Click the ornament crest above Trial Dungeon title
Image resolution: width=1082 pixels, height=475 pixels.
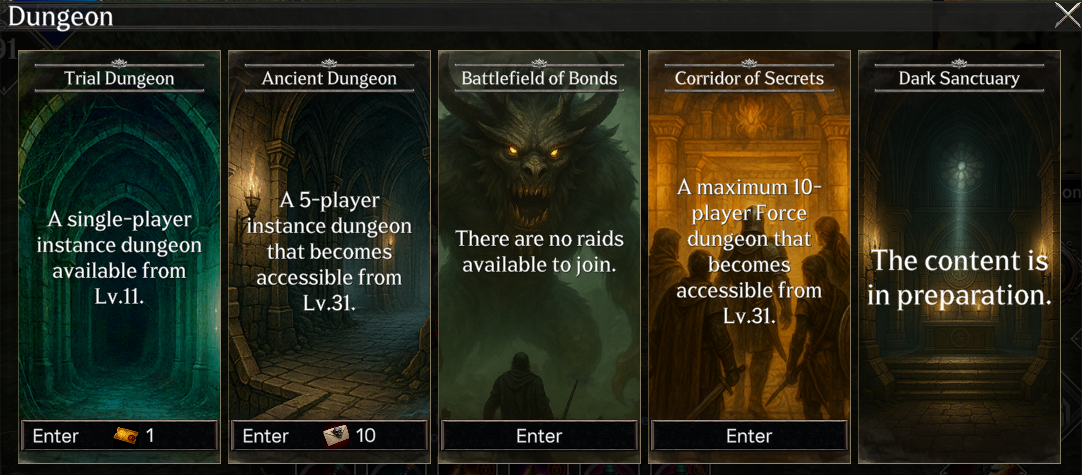coord(119,63)
